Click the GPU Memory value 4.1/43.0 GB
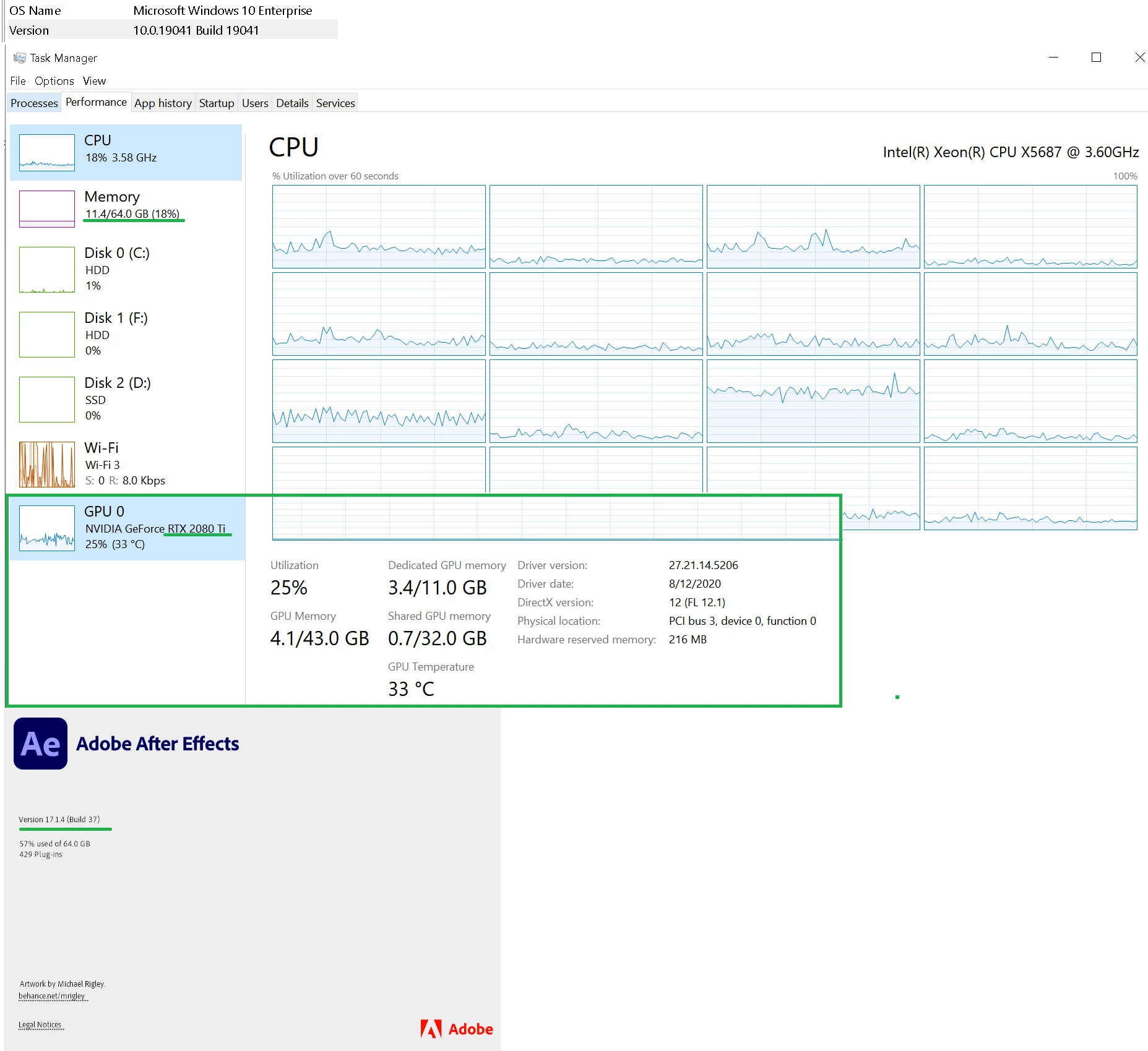This screenshot has height=1051, width=1148. pyautogui.click(x=319, y=638)
